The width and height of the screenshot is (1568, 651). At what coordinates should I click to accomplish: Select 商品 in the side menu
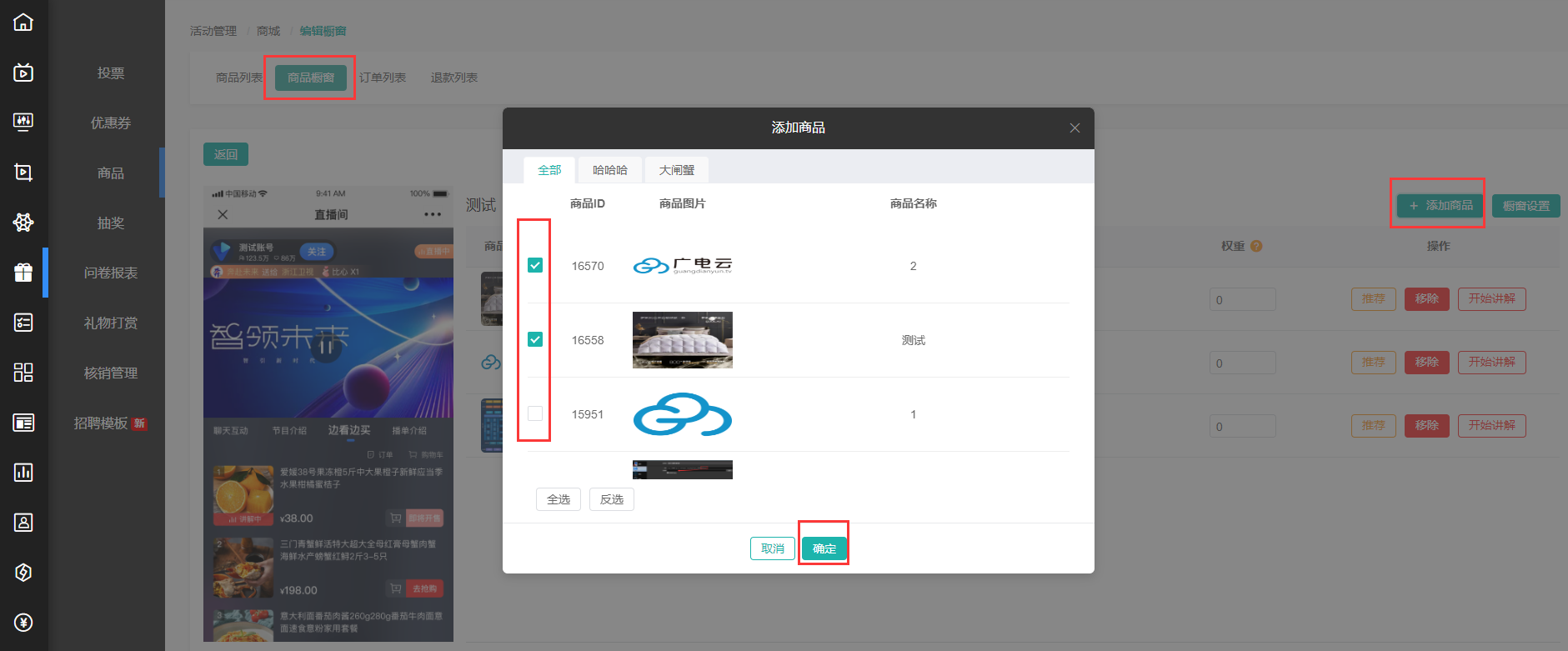click(111, 173)
